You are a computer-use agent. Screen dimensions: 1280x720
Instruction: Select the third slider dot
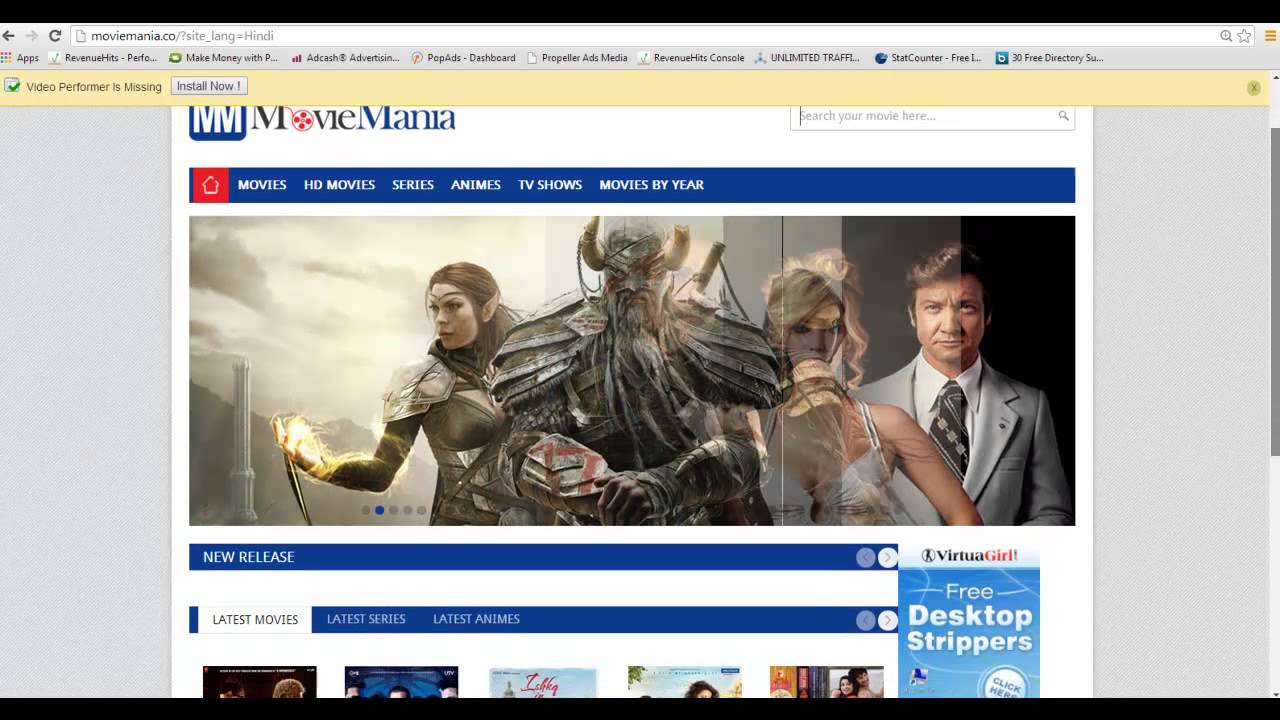(x=394, y=510)
